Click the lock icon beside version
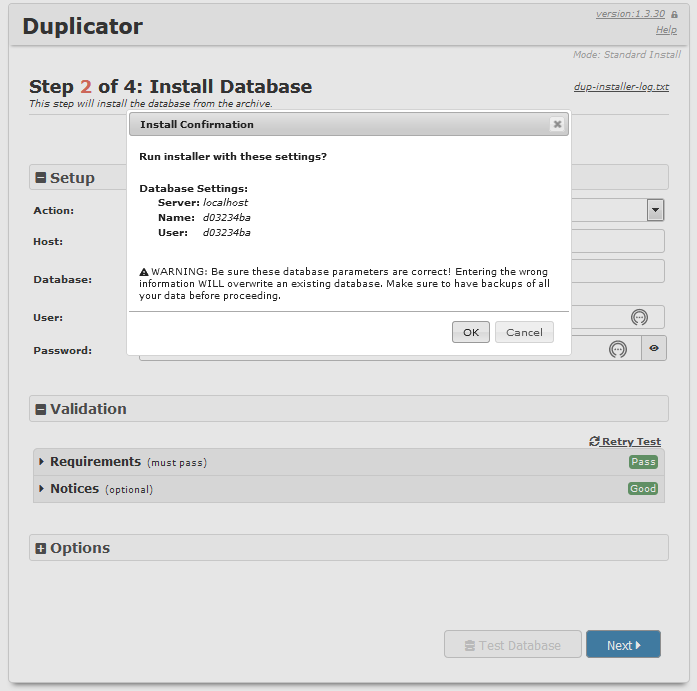697x691 pixels. pyautogui.click(x=674, y=15)
